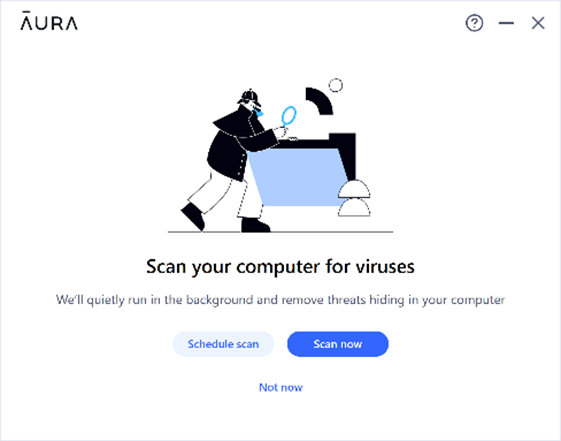Click the ground line beneath the illustration
This screenshot has width=561, height=441.
point(280,232)
